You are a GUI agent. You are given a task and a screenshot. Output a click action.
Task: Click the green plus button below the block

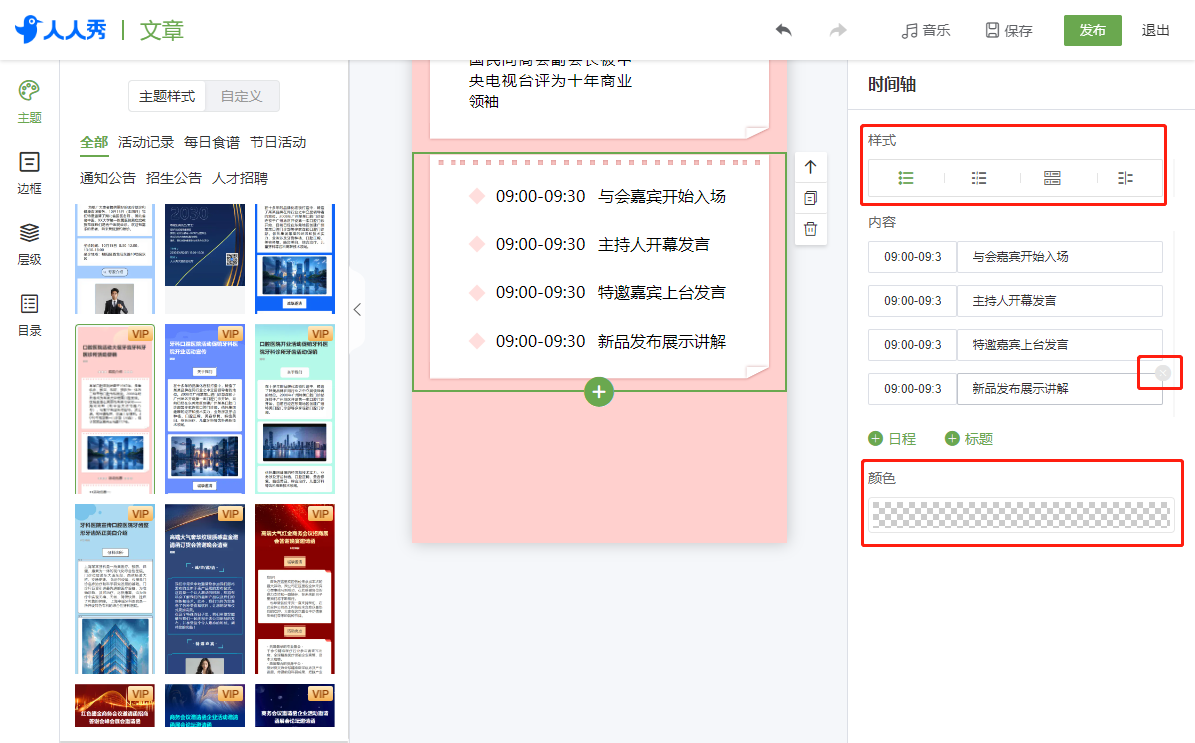[x=599, y=392]
